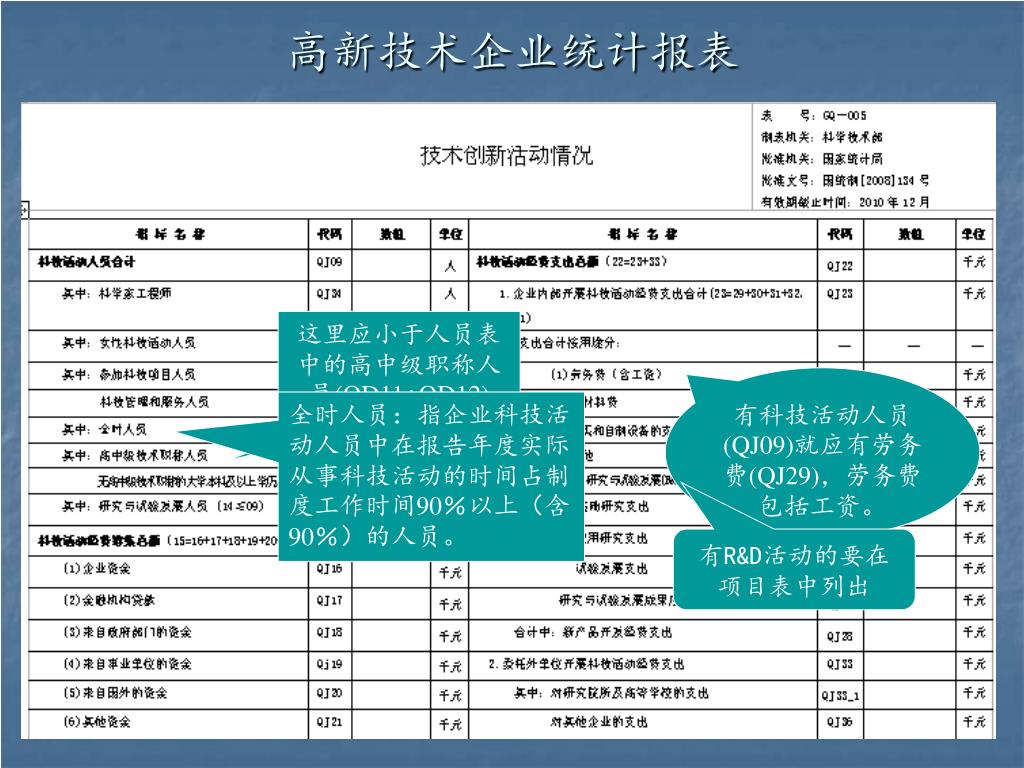Click code cell QJ09
The image size is (1024, 768).
(x=330, y=262)
